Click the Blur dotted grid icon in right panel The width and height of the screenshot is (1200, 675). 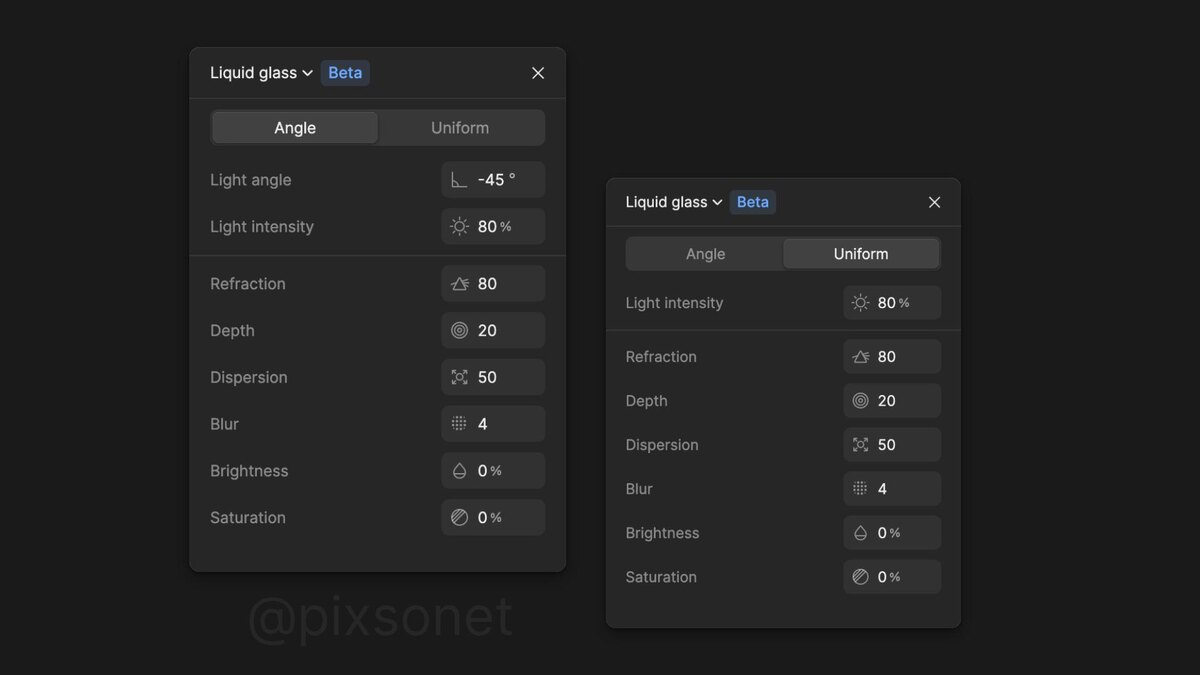(x=860, y=489)
